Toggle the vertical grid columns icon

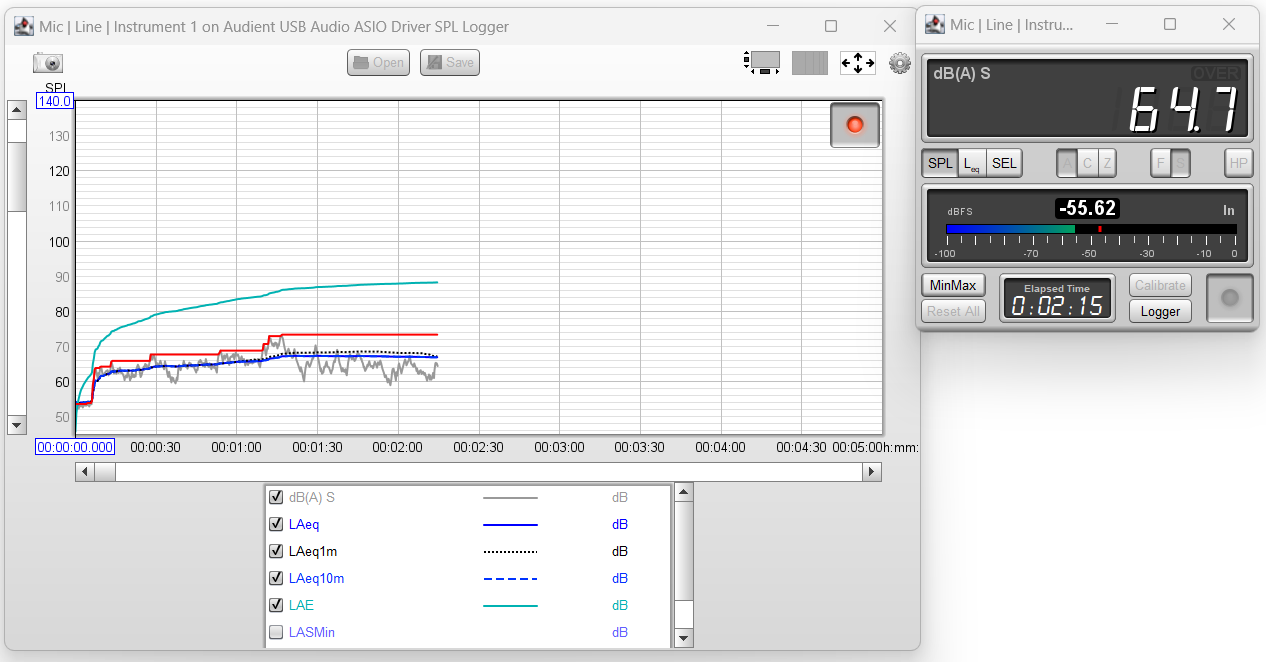(810, 63)
